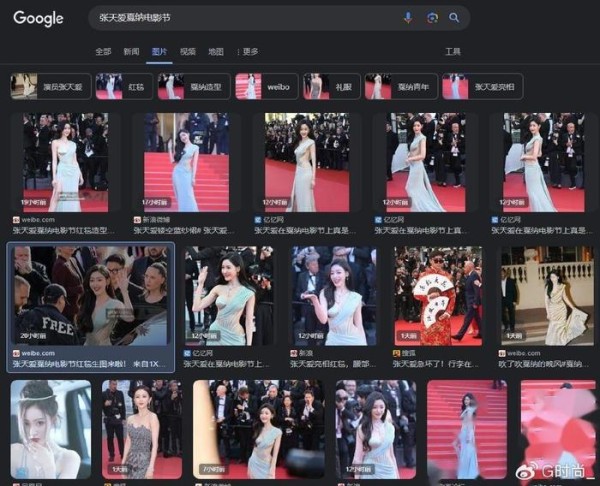Click the 搜狐 favicon under fan image
Viewport: 600px width, 486px height.
396,353
